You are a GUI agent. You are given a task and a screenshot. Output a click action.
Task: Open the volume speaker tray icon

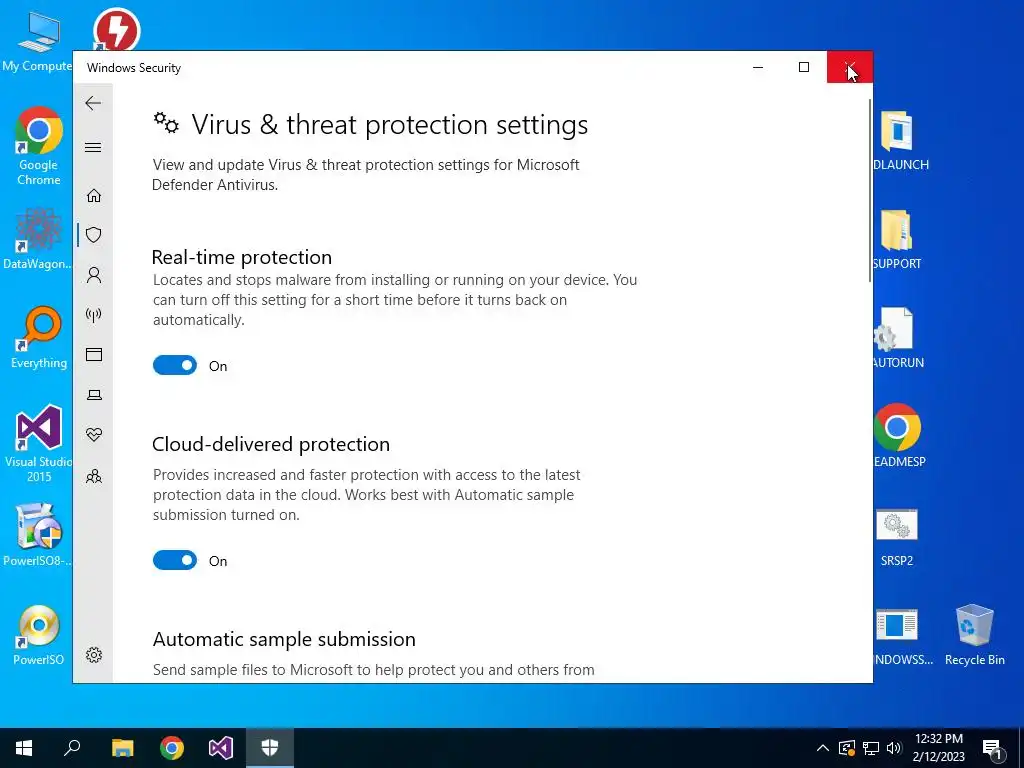click(894, 748)
